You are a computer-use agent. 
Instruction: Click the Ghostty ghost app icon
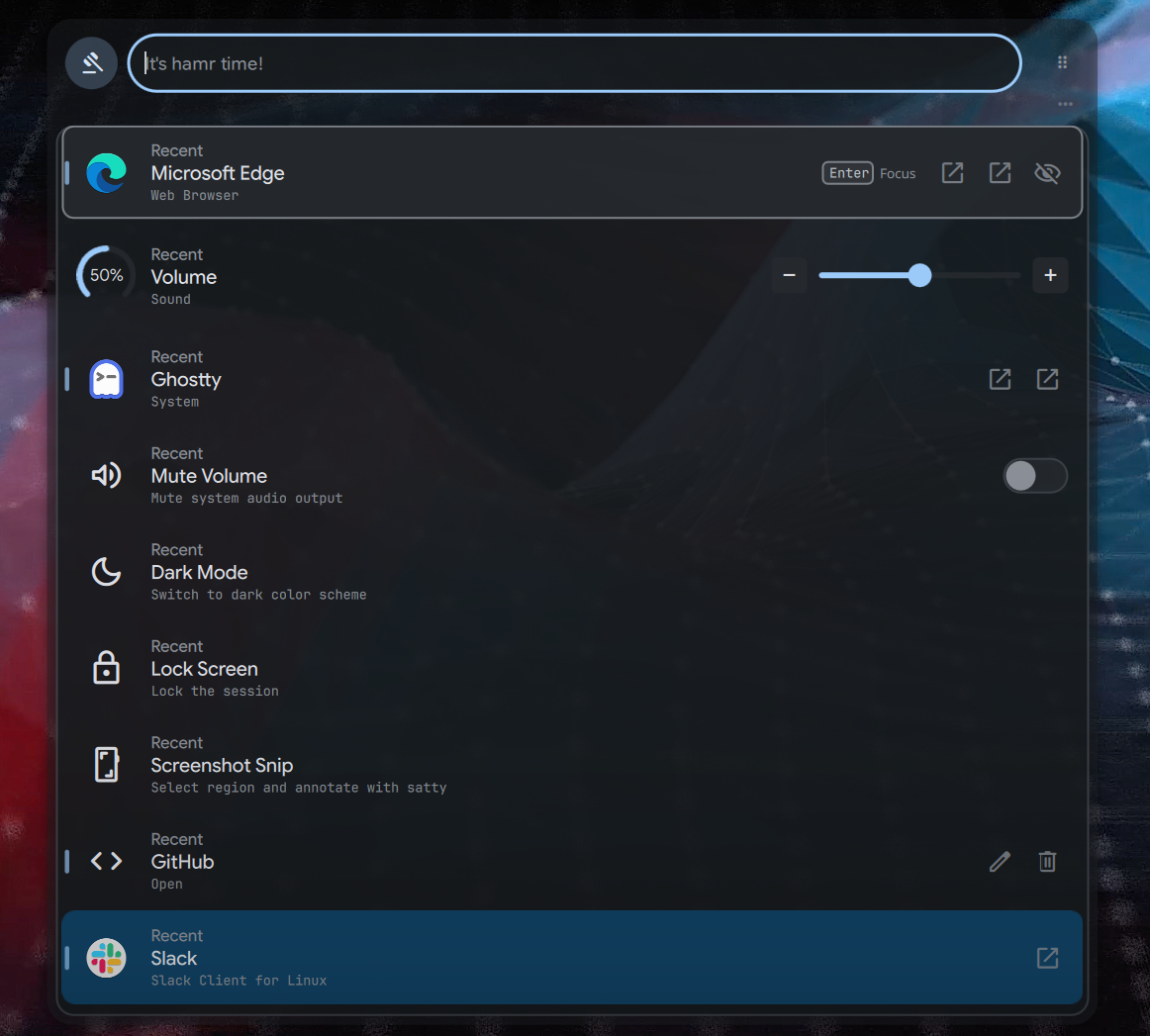tap(106, 379)
